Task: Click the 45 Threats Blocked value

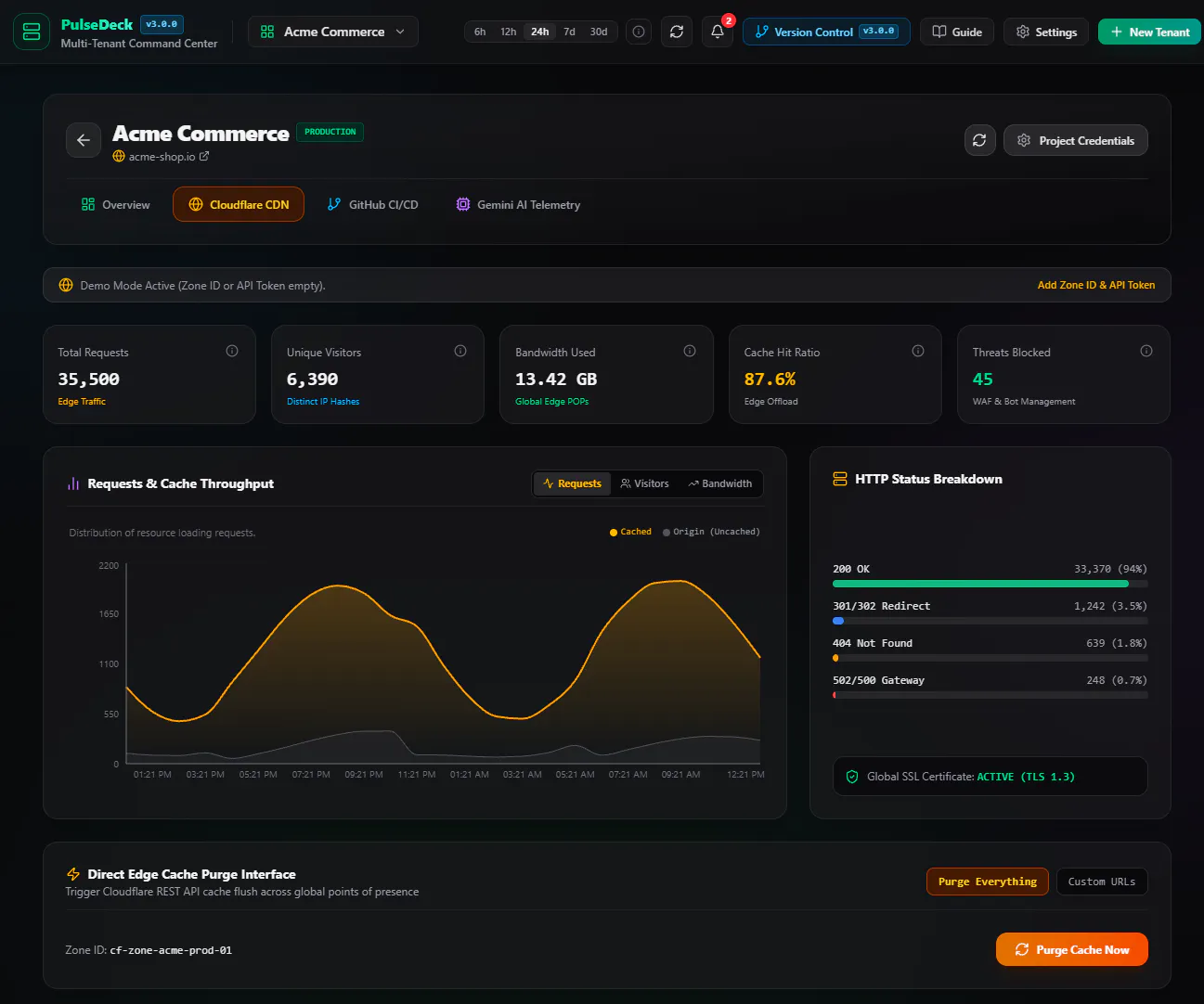Action: coord(982,379)
